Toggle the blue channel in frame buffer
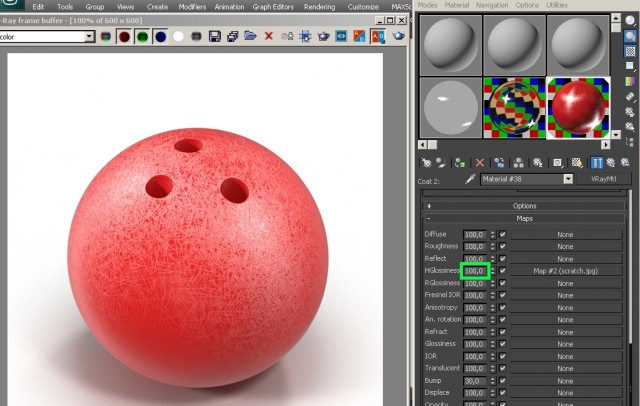640x406 pixels. click(x=160, y=37)
